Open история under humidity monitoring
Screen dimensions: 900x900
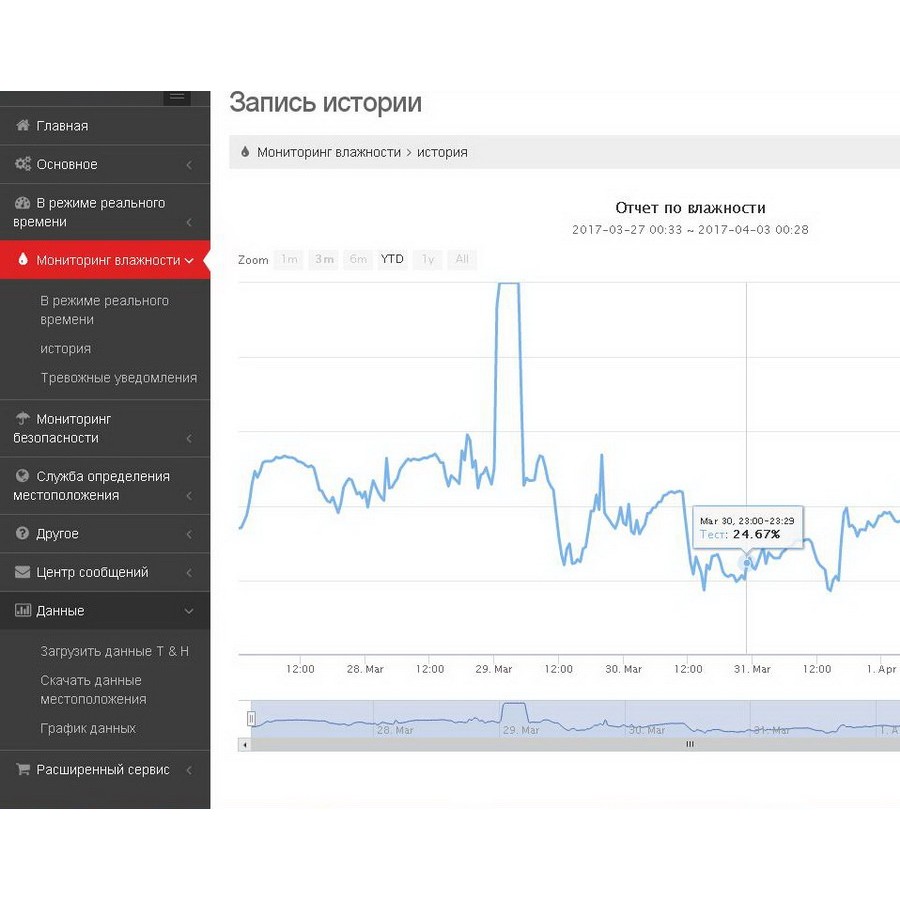click(66, 349)
